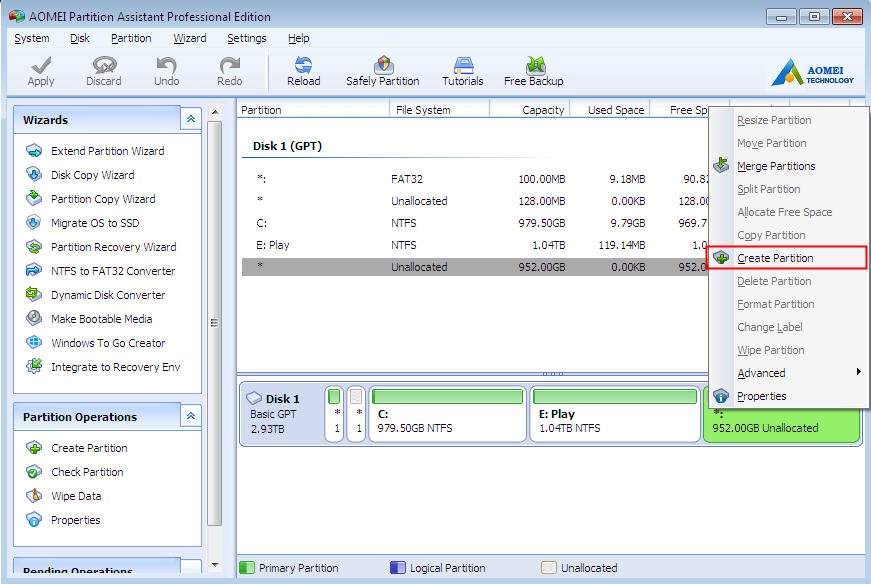Click the Redo arrow icon

click(x=229, y=65)
